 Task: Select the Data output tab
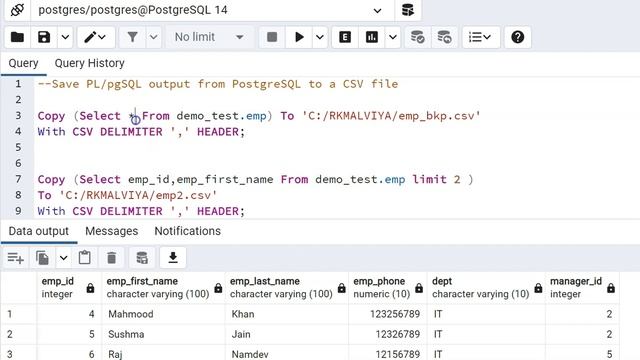39,231
